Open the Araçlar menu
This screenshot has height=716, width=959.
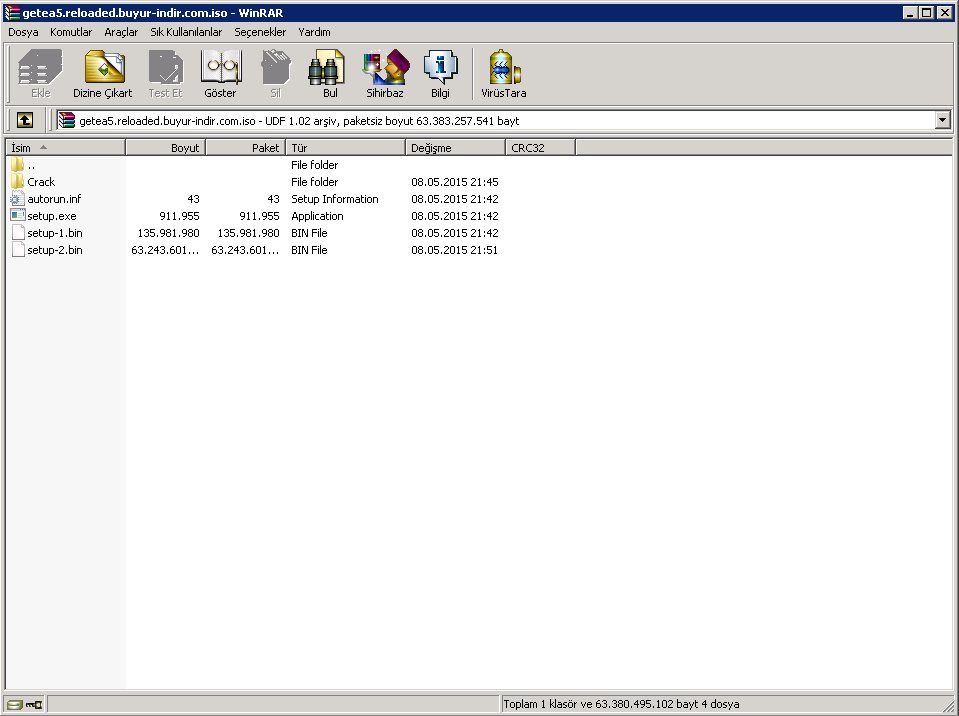[121, 32]
